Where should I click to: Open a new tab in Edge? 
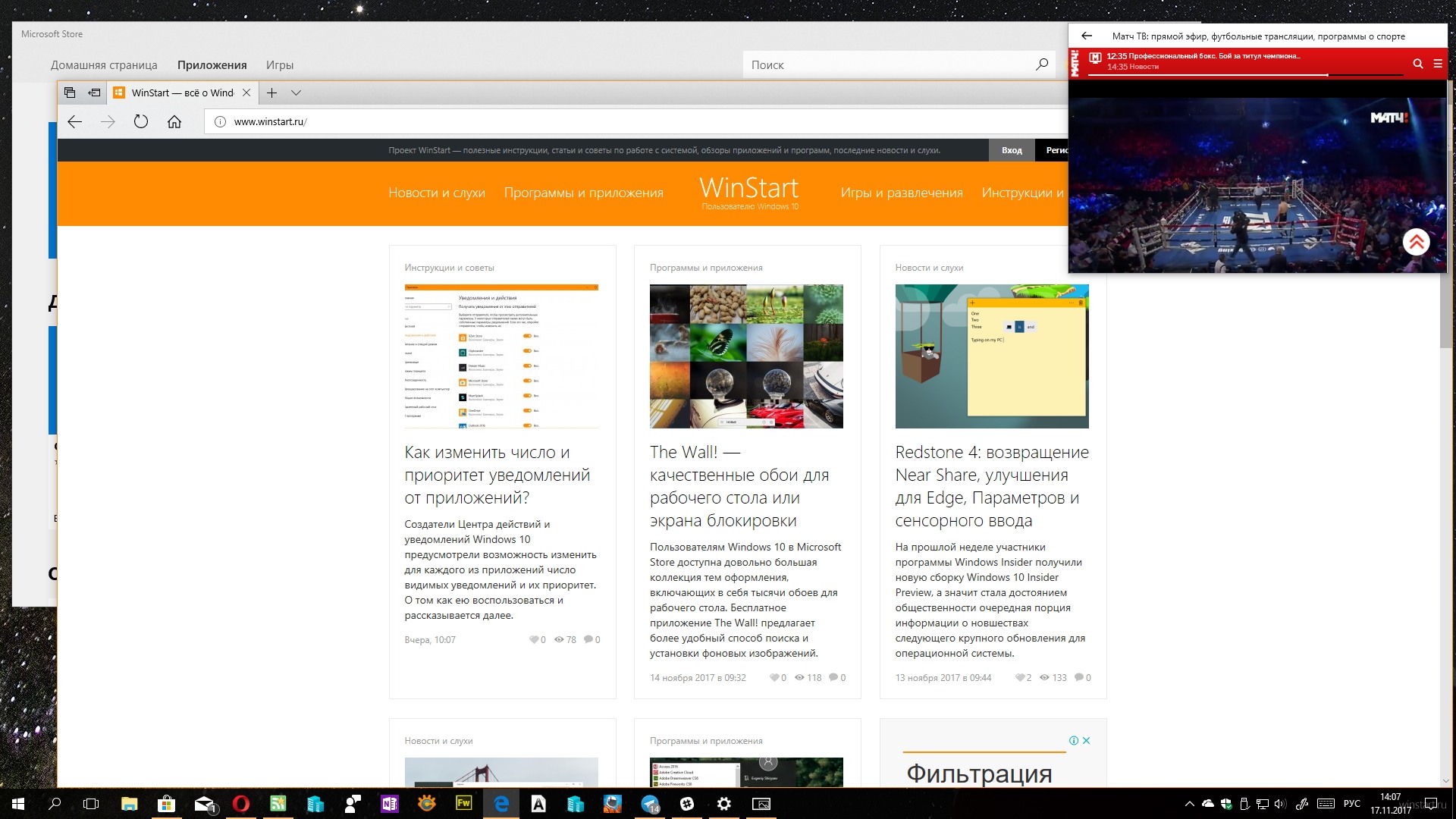pos(271,93)
